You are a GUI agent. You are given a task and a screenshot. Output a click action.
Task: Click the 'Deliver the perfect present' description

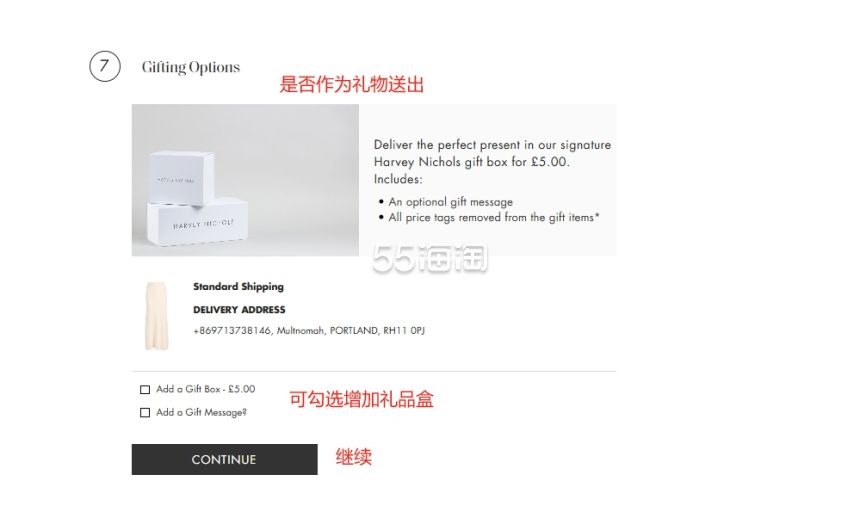click(x=492, y=162)
